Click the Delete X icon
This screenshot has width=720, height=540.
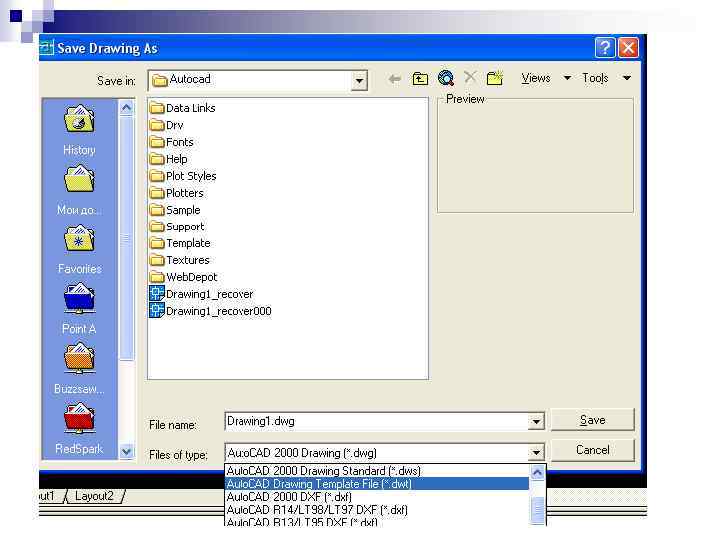click(470, 77)
